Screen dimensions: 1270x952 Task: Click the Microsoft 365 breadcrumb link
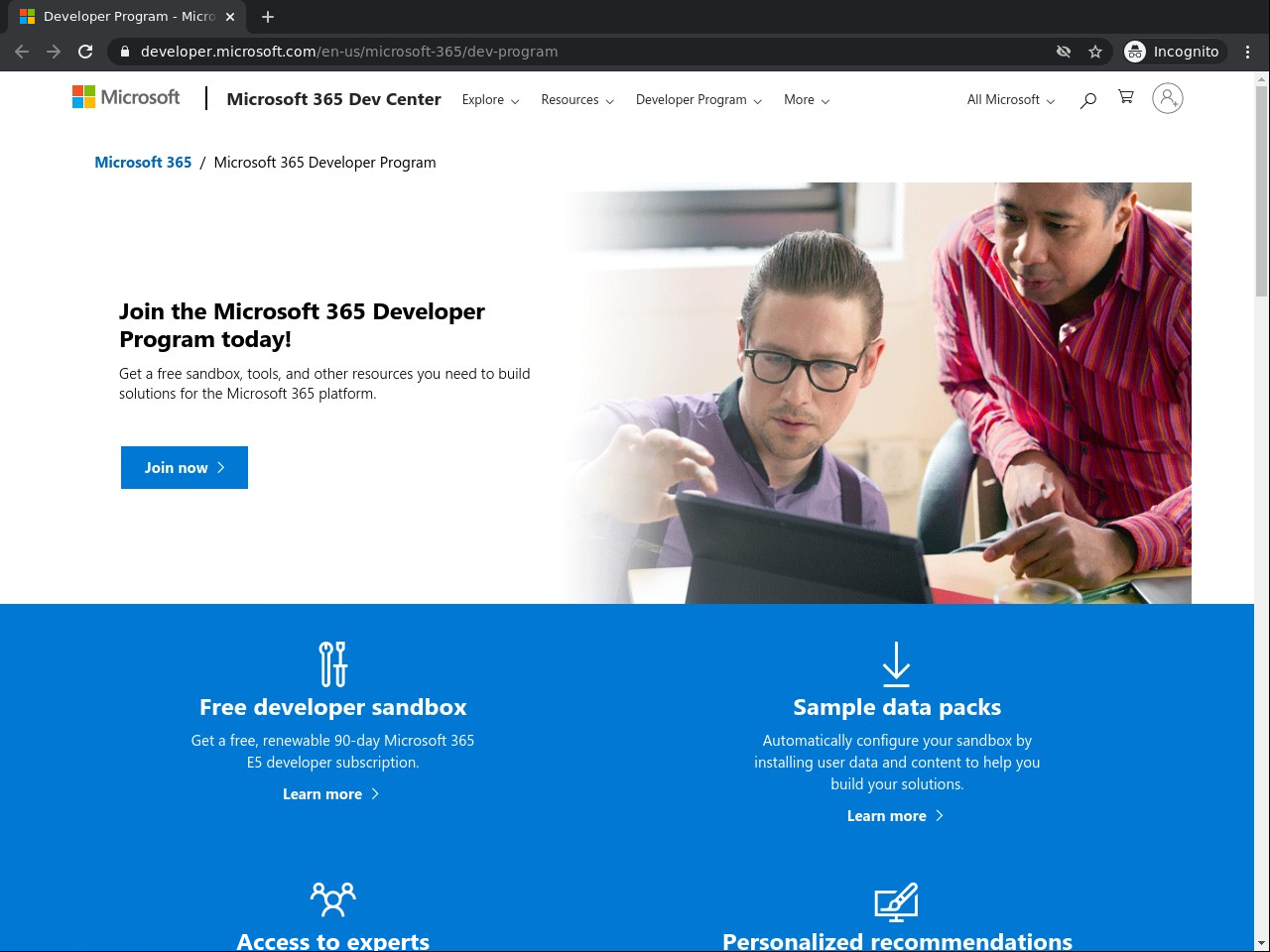tap(143, 163)
